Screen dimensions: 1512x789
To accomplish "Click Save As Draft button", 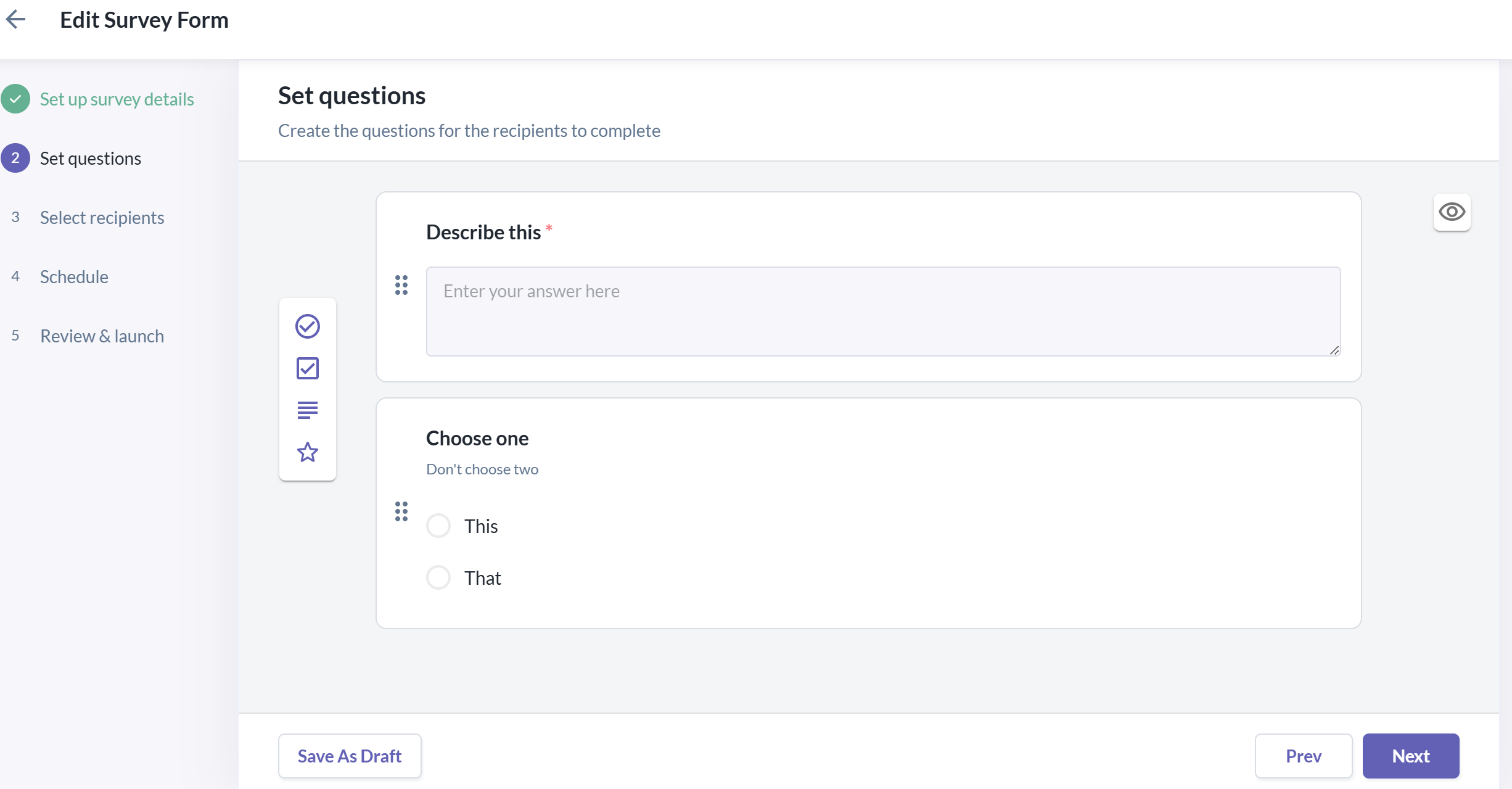I will [350, 756].
